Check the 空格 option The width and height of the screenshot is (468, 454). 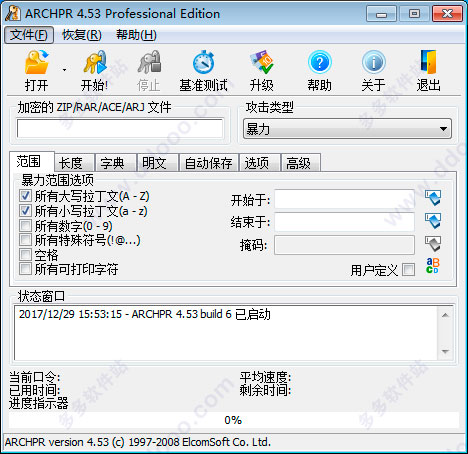[x=25, y=254]
